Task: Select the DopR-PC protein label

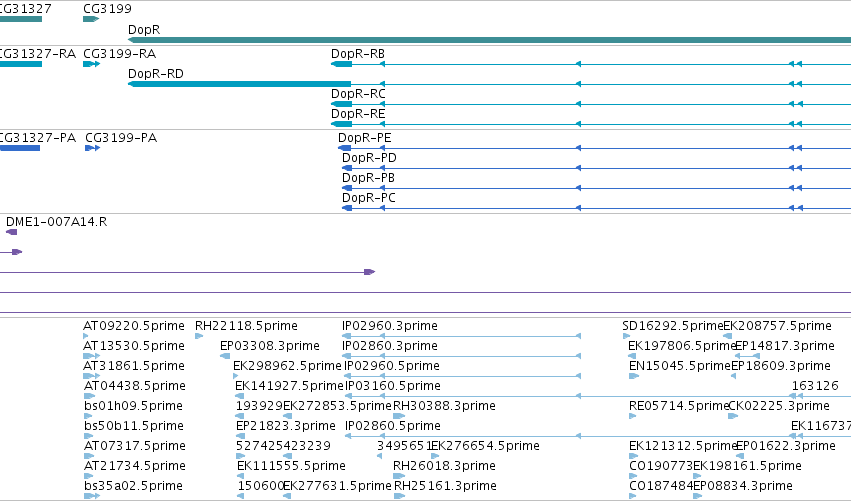Action: pyautogui.click(x=369, y=198)
